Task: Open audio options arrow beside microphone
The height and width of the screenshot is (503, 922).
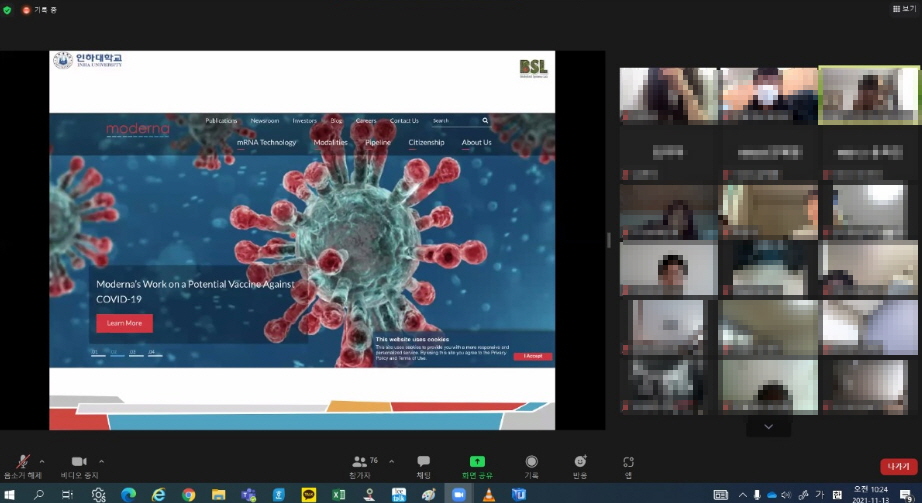Action: point(42,461)
